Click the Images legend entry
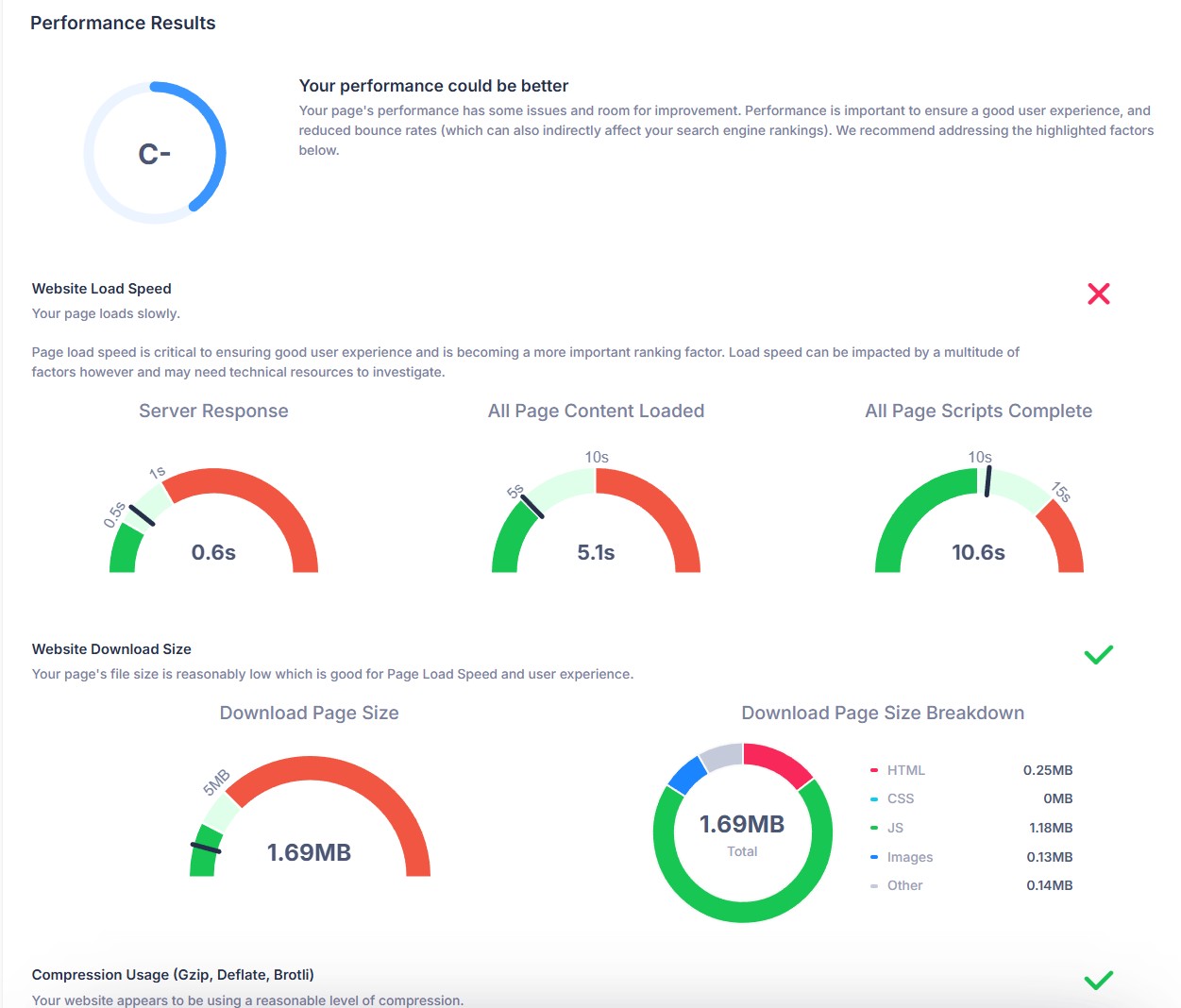1181x1008 pixels. (x=909, y=857)
